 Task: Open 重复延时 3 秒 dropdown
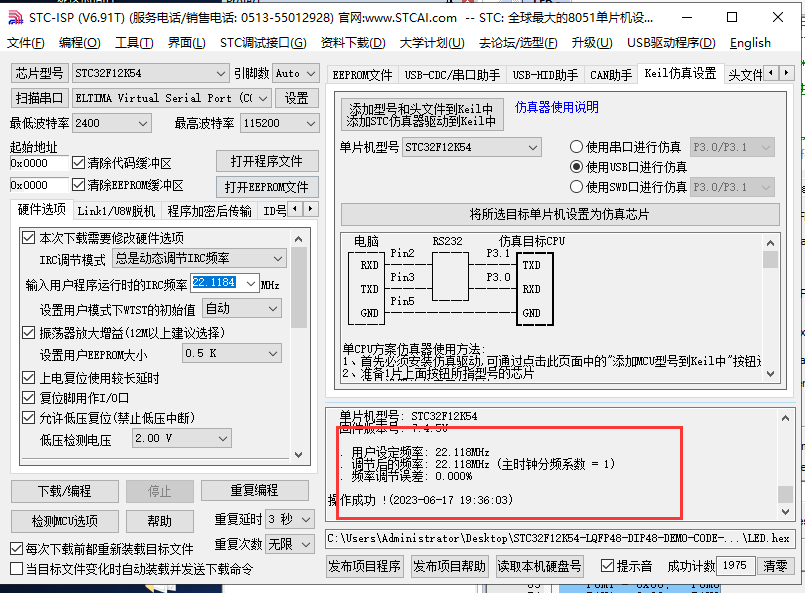coord(290,519)
